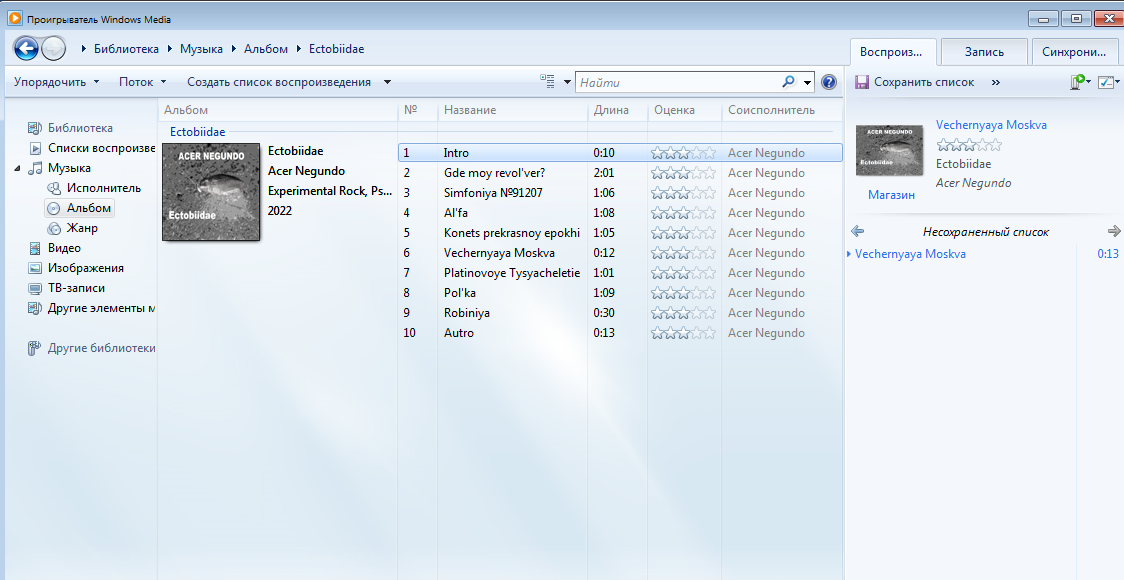Open breadcrumb arrow before Музыка
1124x580 pixels.
coord(170,49)
